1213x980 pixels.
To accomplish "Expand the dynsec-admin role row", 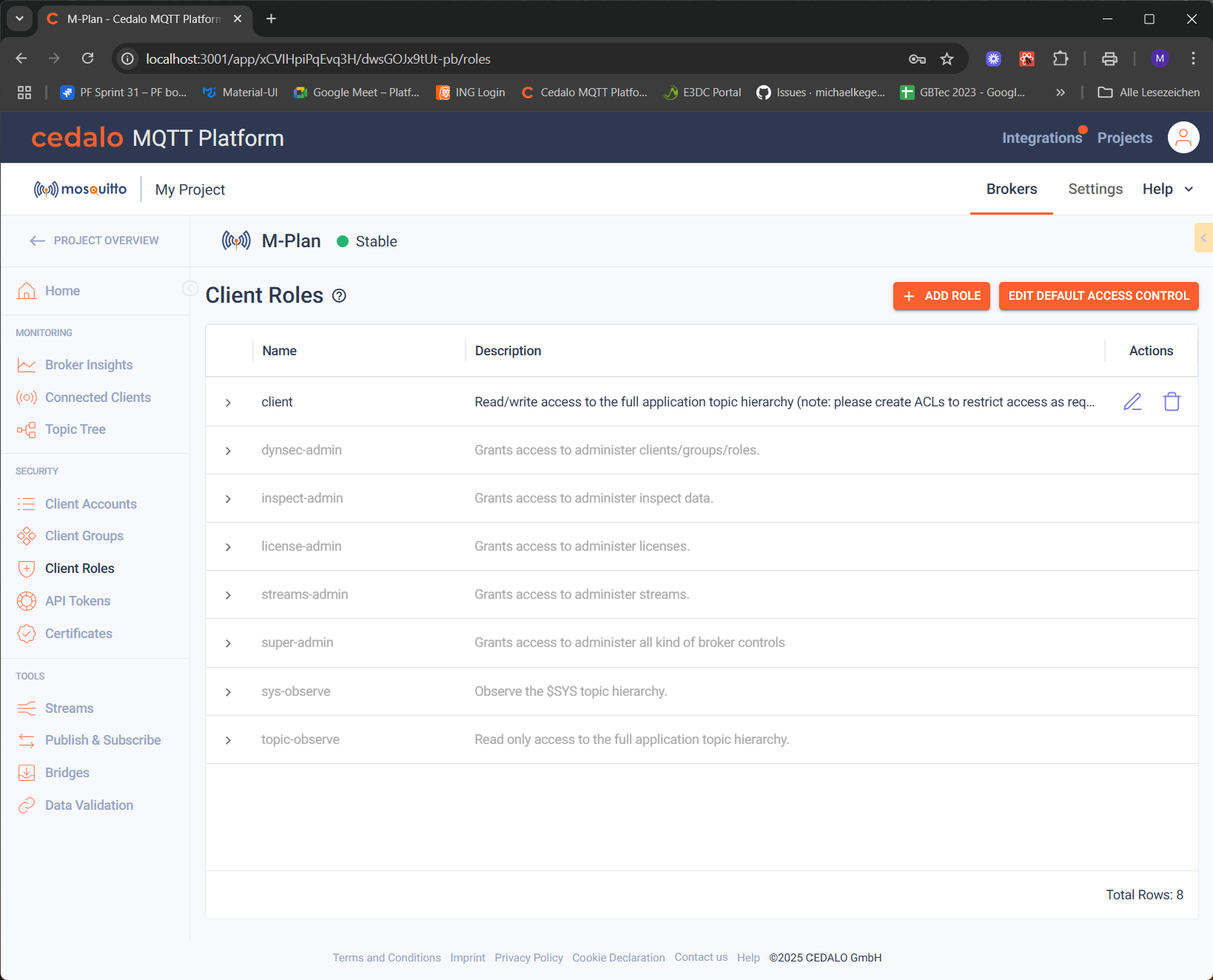I will click(x=228, y=451).
